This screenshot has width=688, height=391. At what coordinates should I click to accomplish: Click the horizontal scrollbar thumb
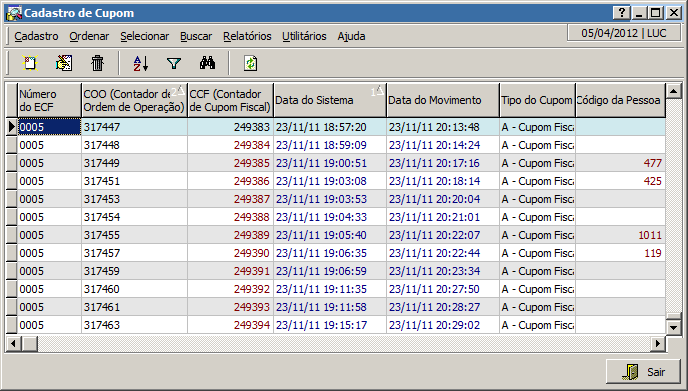coord(29,343)
